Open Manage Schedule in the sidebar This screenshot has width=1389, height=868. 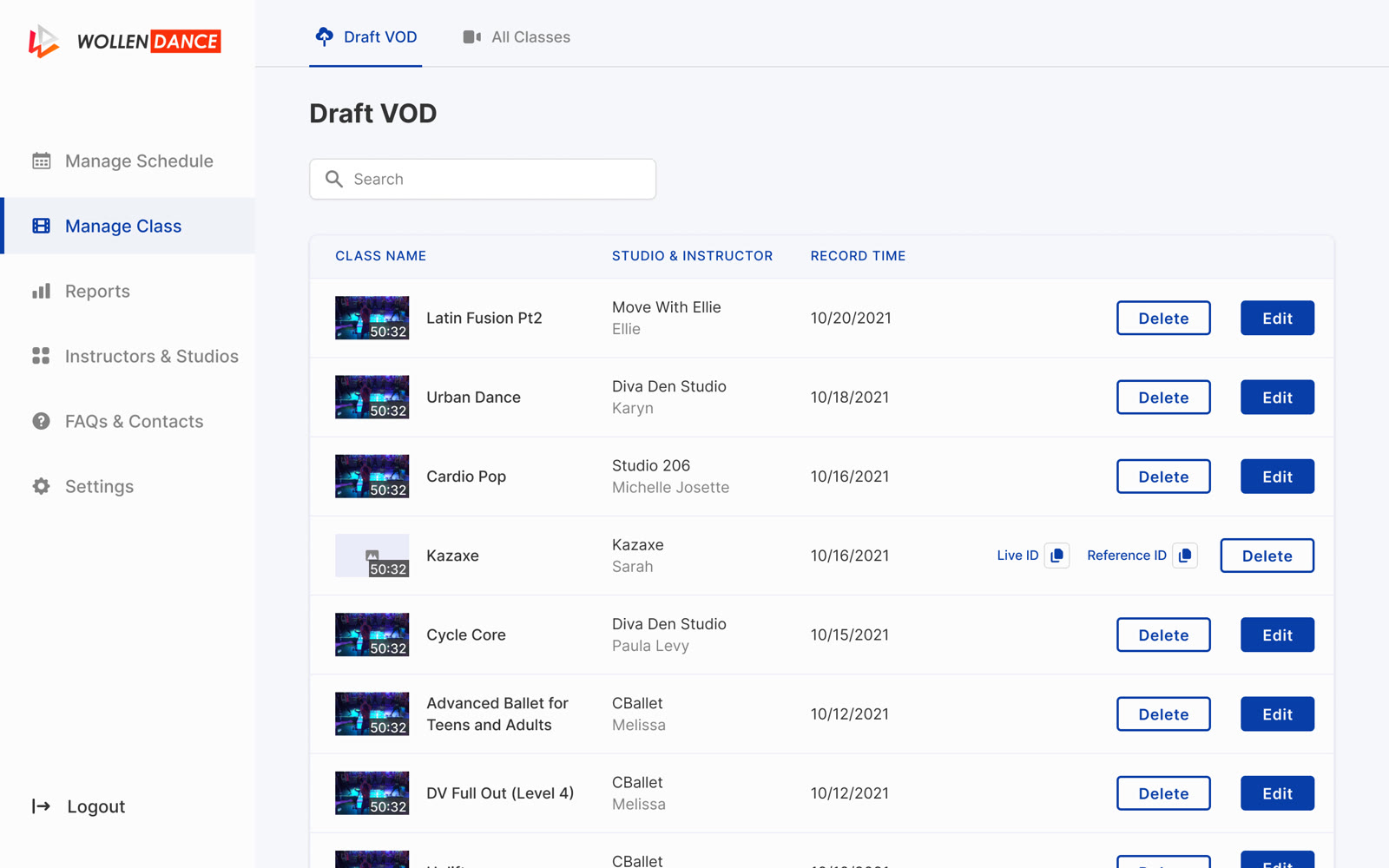[128, 161]
